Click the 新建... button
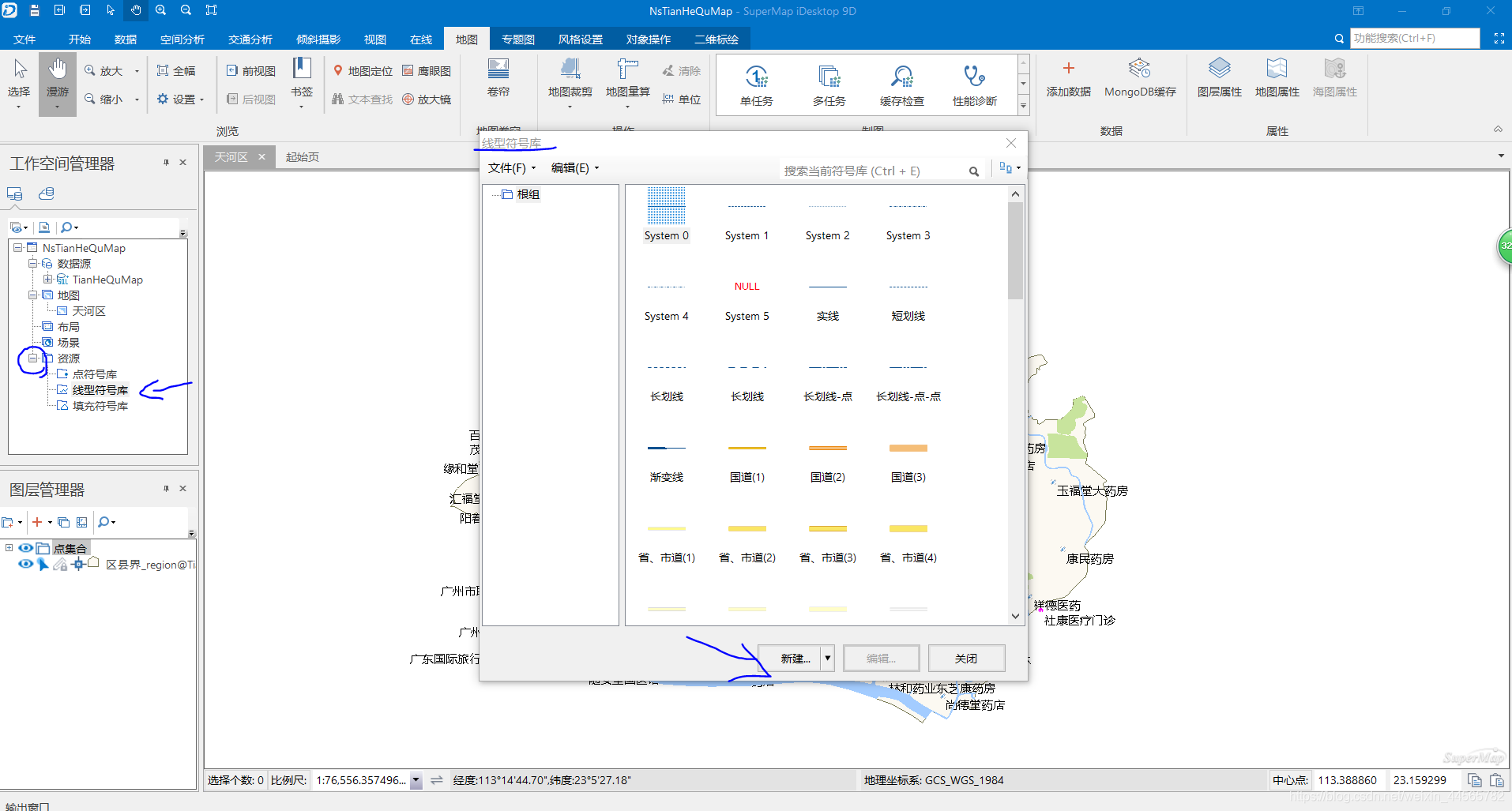Image resolution: width=1512 pixels, height=811 pixels. [x=790, y=658]
